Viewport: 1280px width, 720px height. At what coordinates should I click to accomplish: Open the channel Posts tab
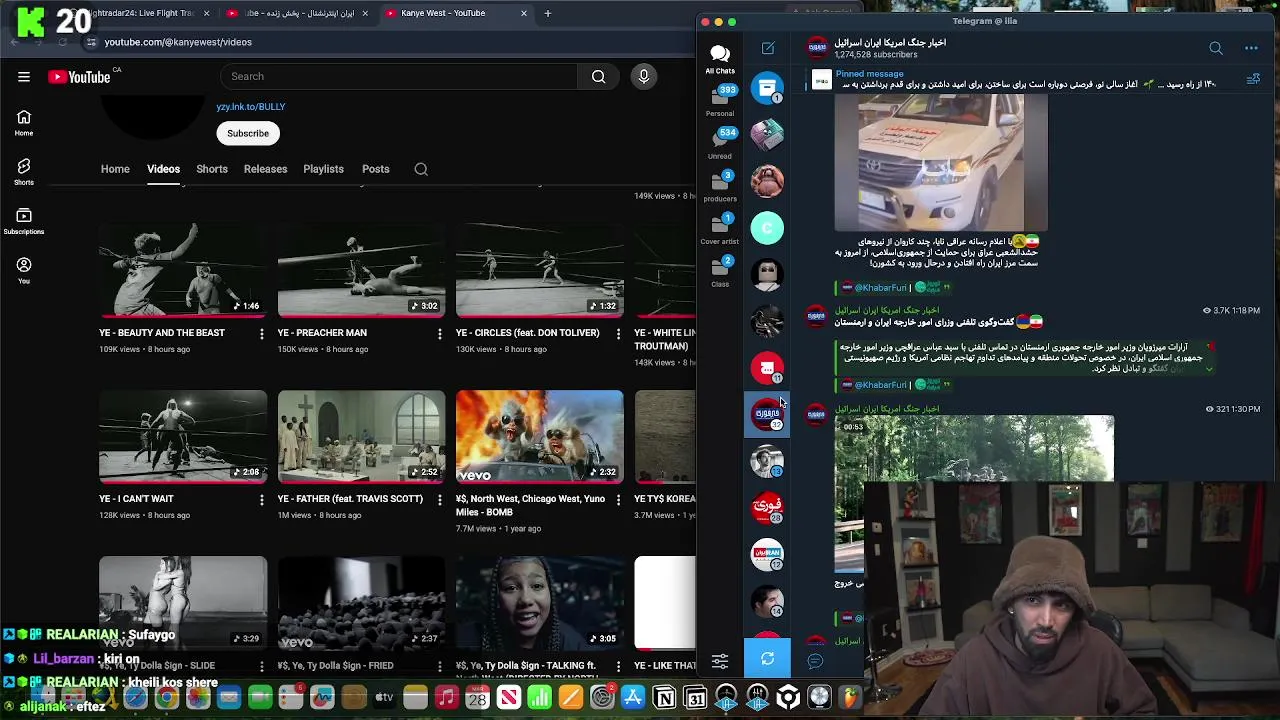point(376,169)
